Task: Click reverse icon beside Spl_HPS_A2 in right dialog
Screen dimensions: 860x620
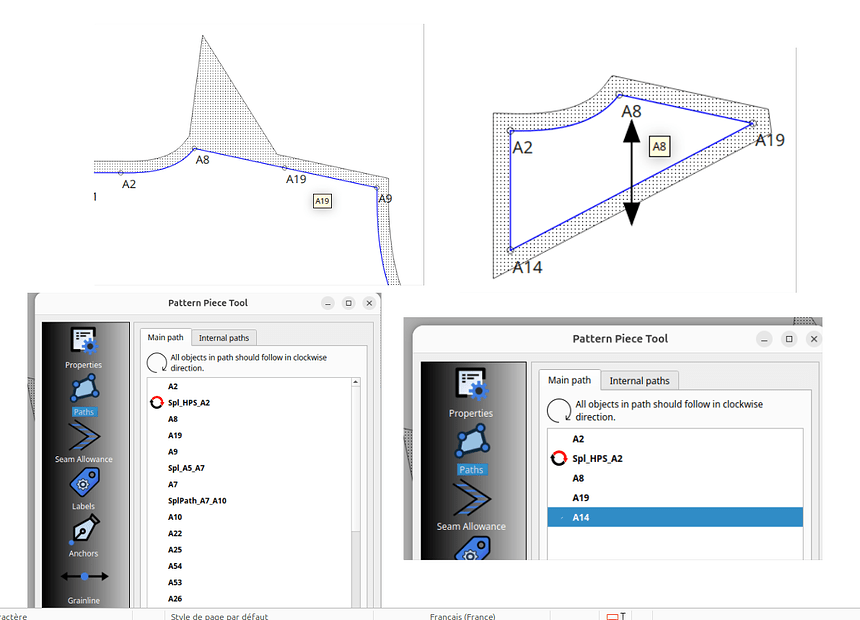Action: coord(558,458)
